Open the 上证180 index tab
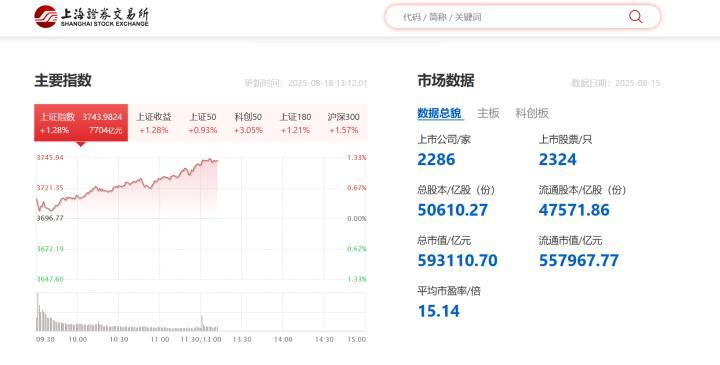Image resolution: width=720 pixels, height=365 pixels. point(296,123)
